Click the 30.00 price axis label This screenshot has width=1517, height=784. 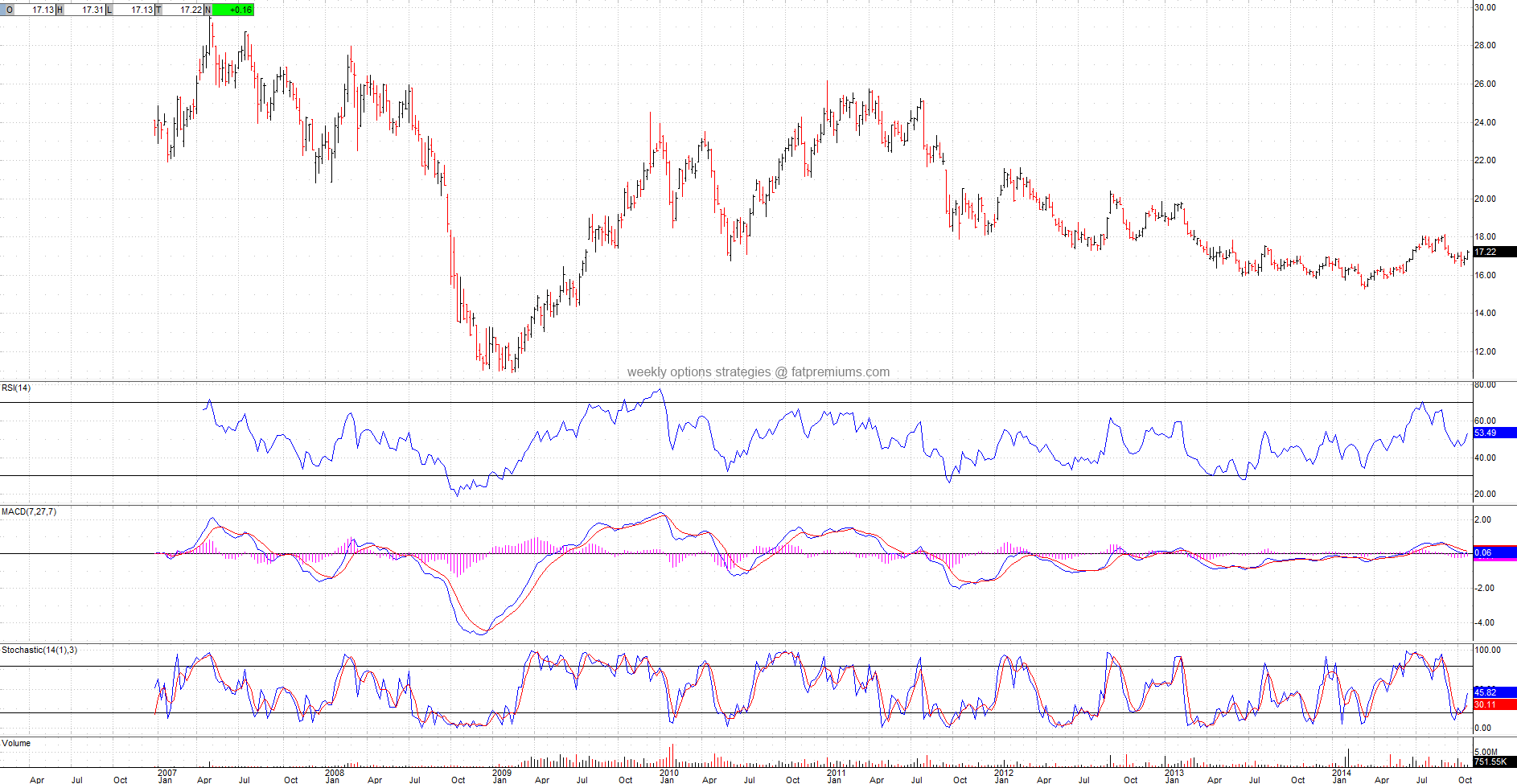[x=1485, y=7]
